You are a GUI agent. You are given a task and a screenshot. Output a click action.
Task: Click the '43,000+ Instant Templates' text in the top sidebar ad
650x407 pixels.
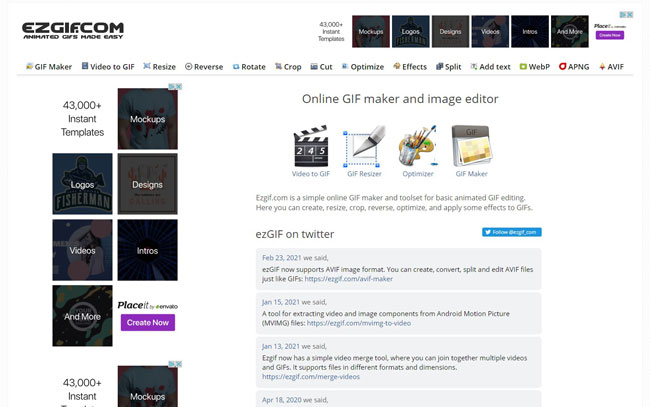coord(82,119)
